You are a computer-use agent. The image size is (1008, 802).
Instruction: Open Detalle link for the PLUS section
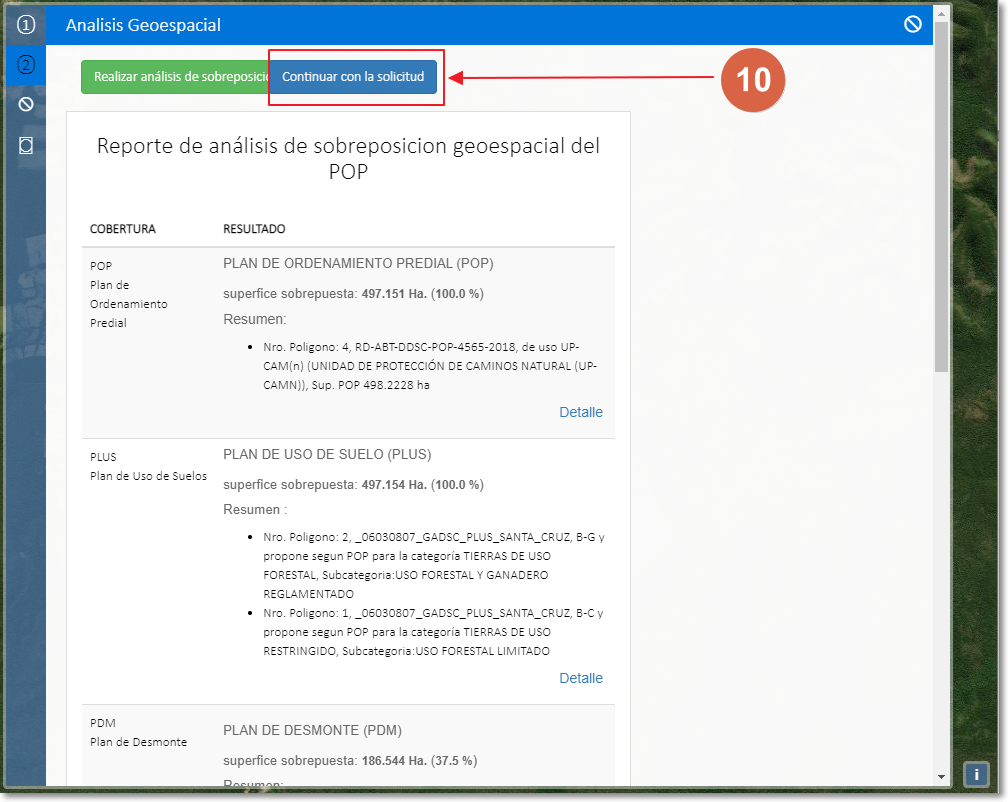580,678
